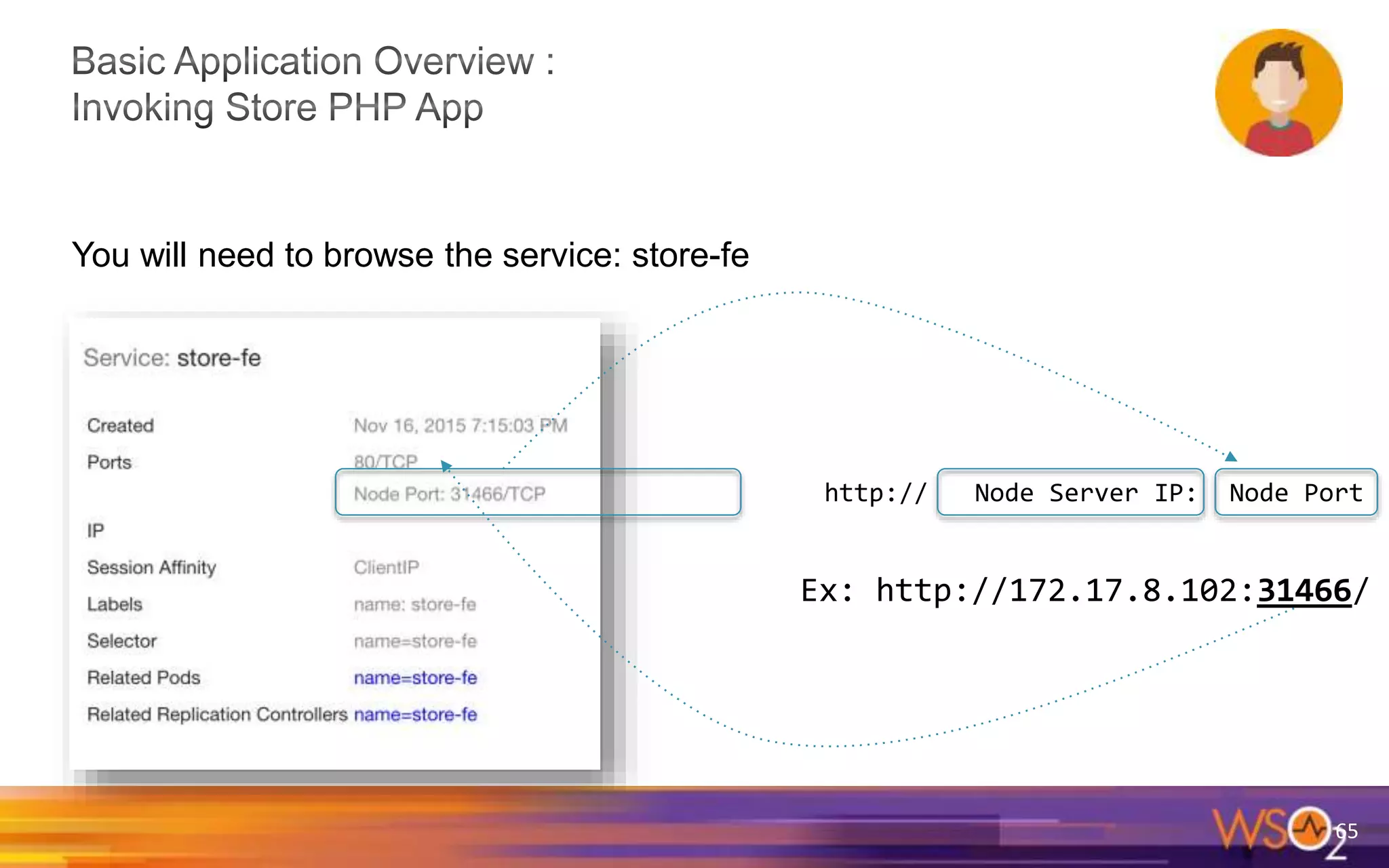Click the slide number 65
This screenshot has width=1389, height=868.
pyautogui.click(x=1346, y=831)
